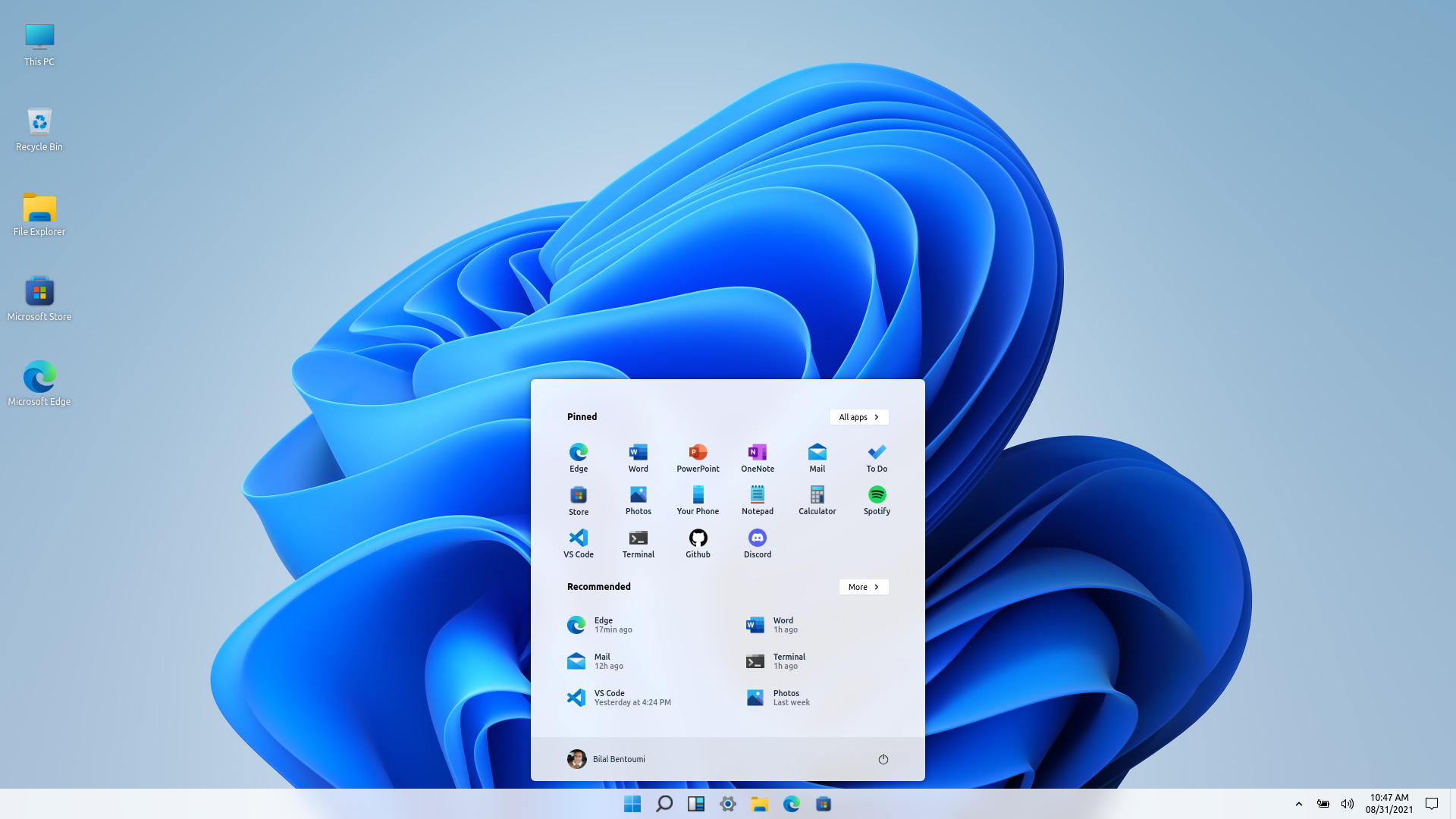The image size is (1456, 819).
Task: Expand the All apps list
Action: 858,416
